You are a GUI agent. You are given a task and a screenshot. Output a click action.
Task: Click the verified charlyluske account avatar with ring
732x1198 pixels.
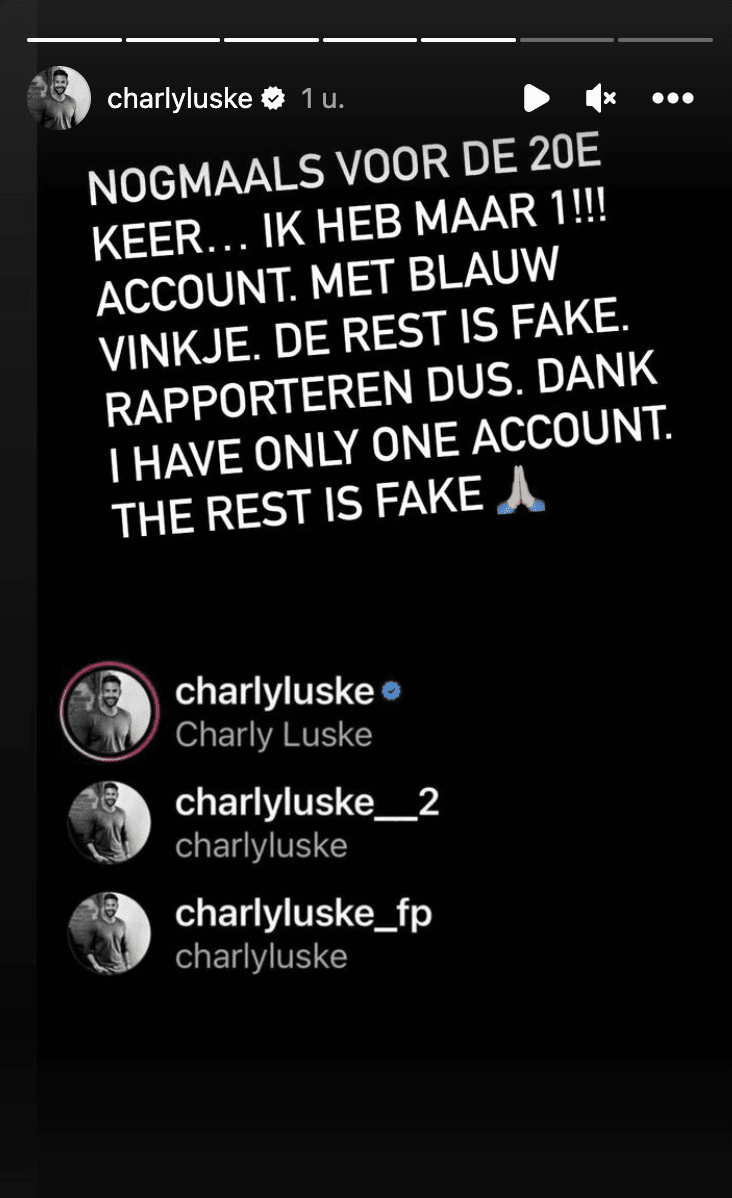pos(109,711)
